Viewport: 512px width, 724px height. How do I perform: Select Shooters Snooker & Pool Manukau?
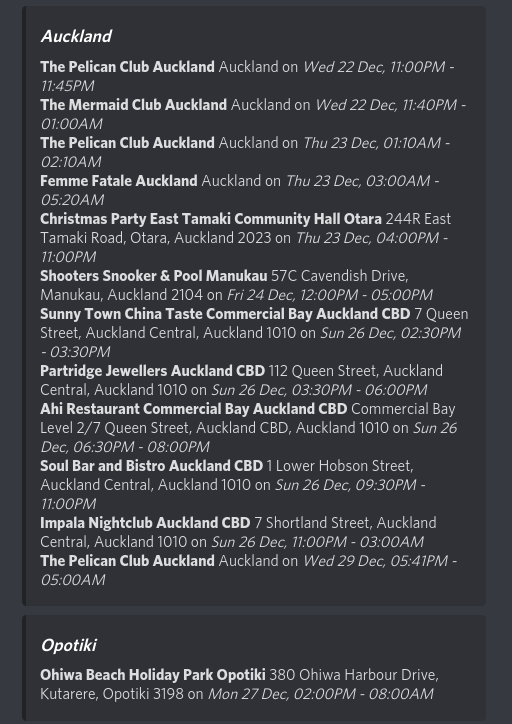pyautogui.click(x=154, y=276)
